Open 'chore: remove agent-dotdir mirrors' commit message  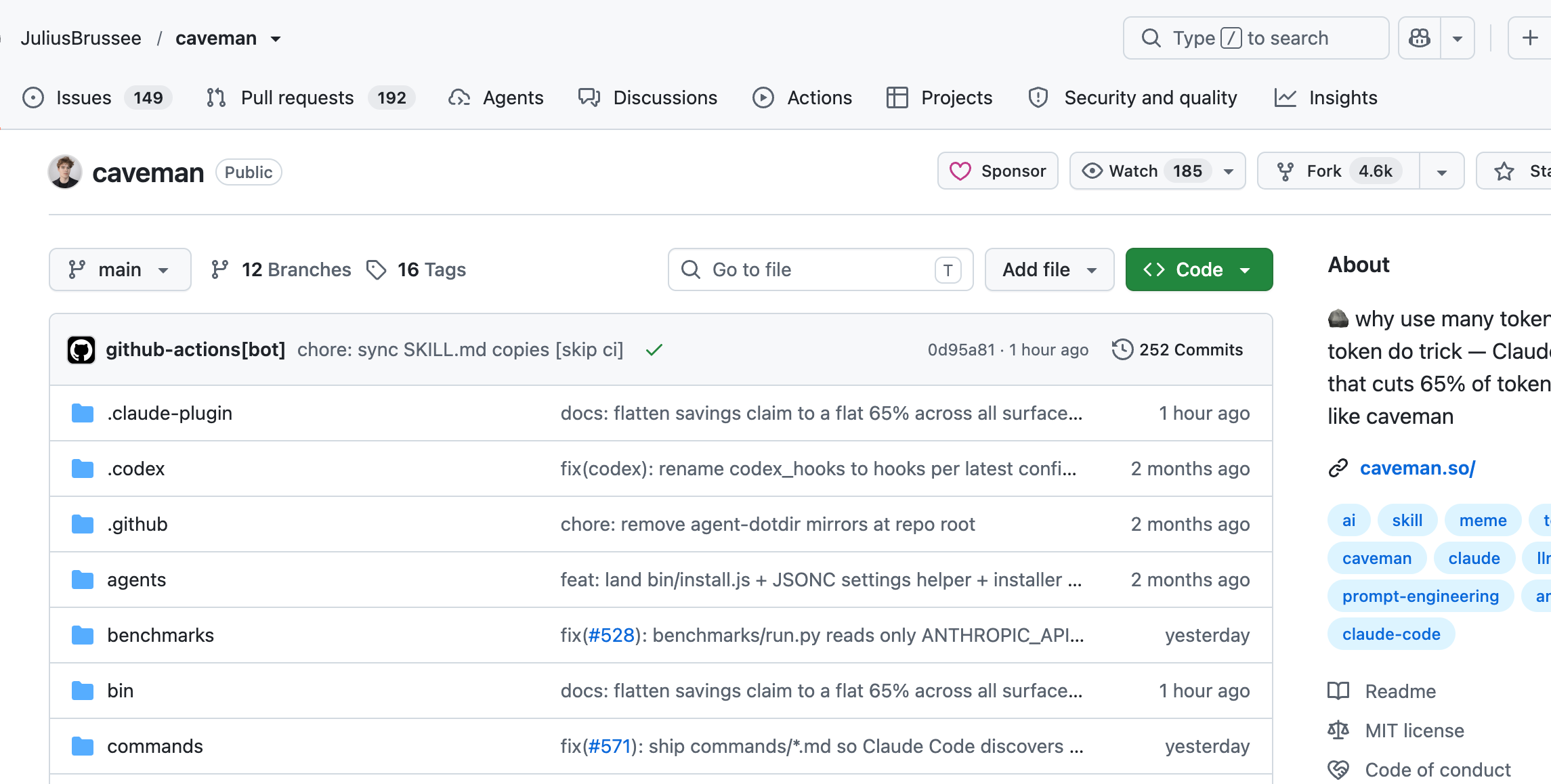(x=767, y=524)
